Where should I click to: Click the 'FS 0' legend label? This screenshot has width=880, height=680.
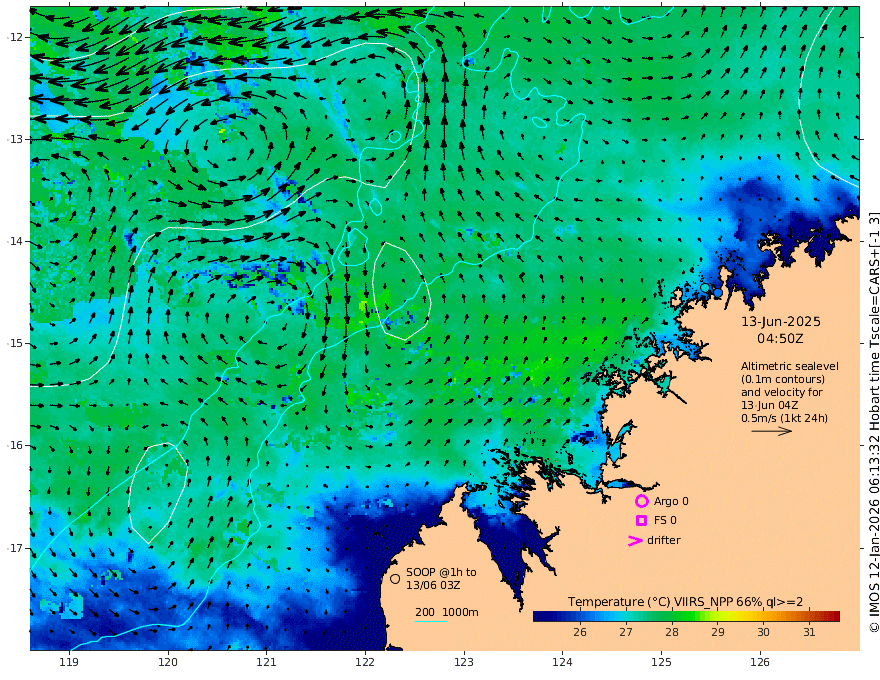[x=665, y=521]
